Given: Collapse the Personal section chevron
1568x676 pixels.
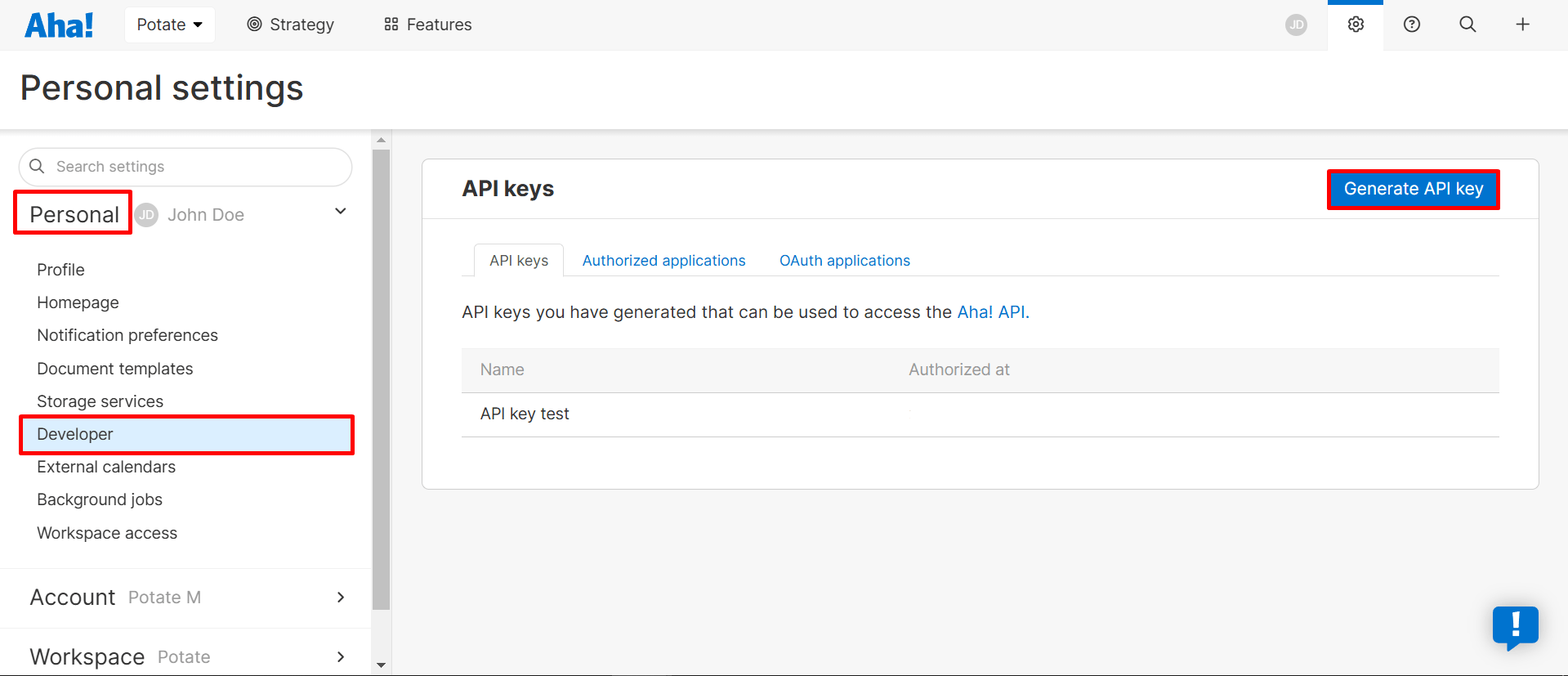Looking at the screenshot, I should click(341, 212).
